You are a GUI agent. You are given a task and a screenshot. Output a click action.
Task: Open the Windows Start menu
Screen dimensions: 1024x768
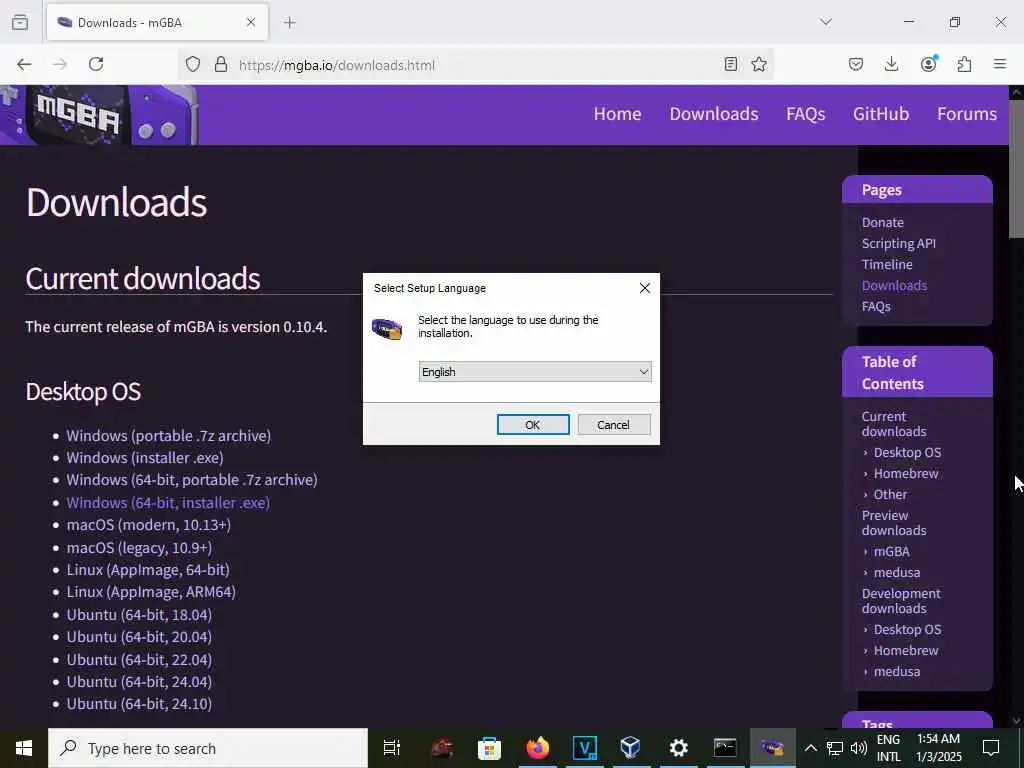point(24,748)
